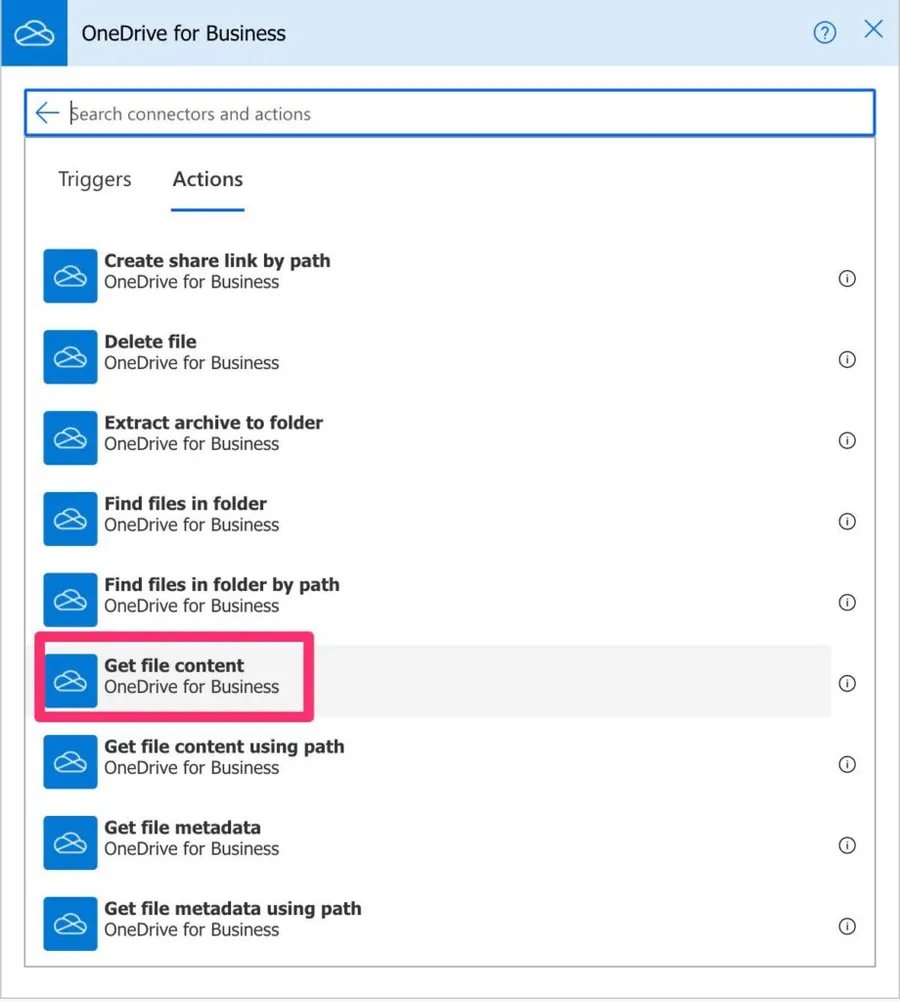This screenshot has height=1002, width=900.
Task: Select the Actions tab
Action: 208,180
